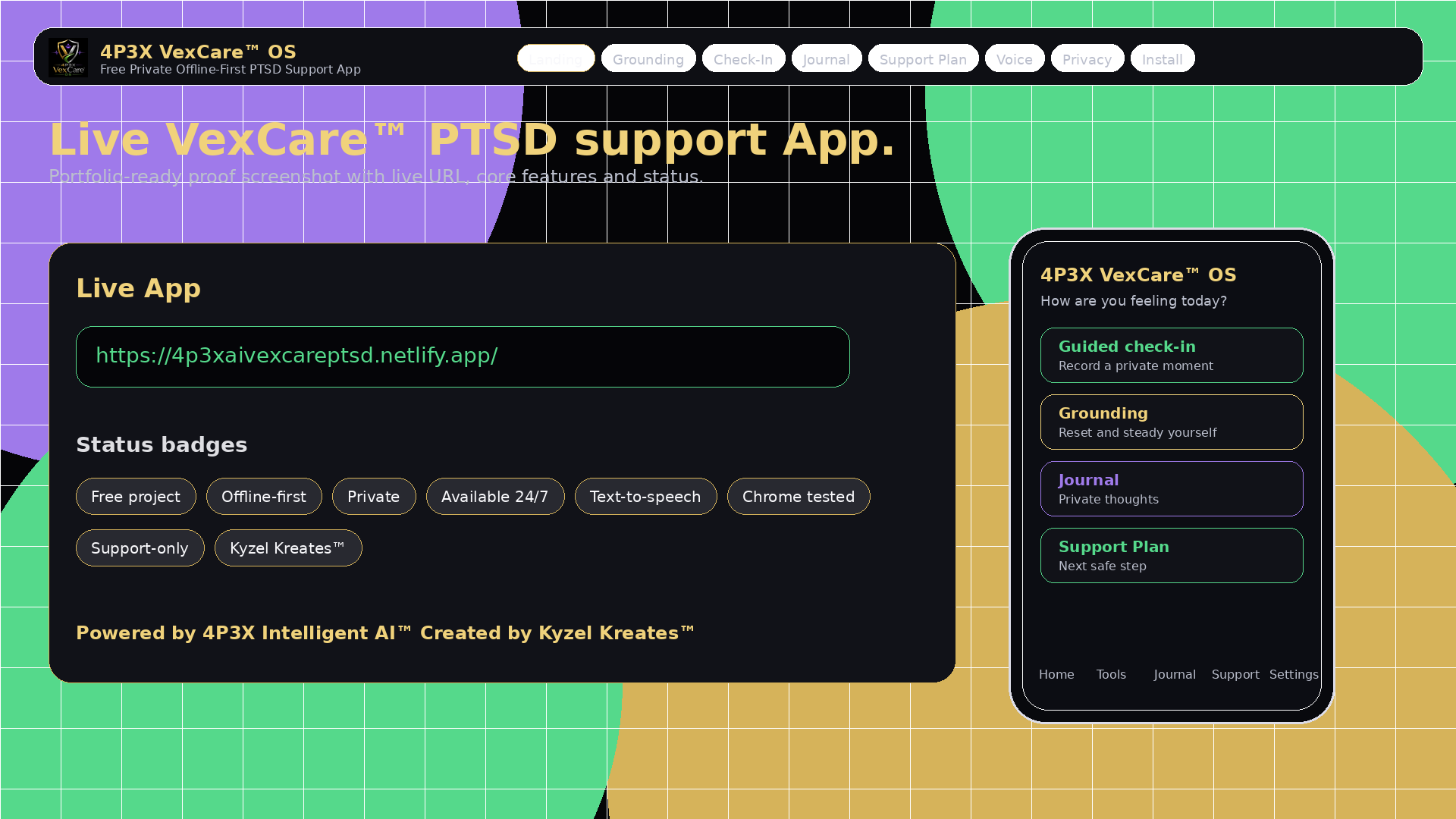1456x819 pixels.
Task: Click the Offline-first badge
Action: click(x=264, y=496)
